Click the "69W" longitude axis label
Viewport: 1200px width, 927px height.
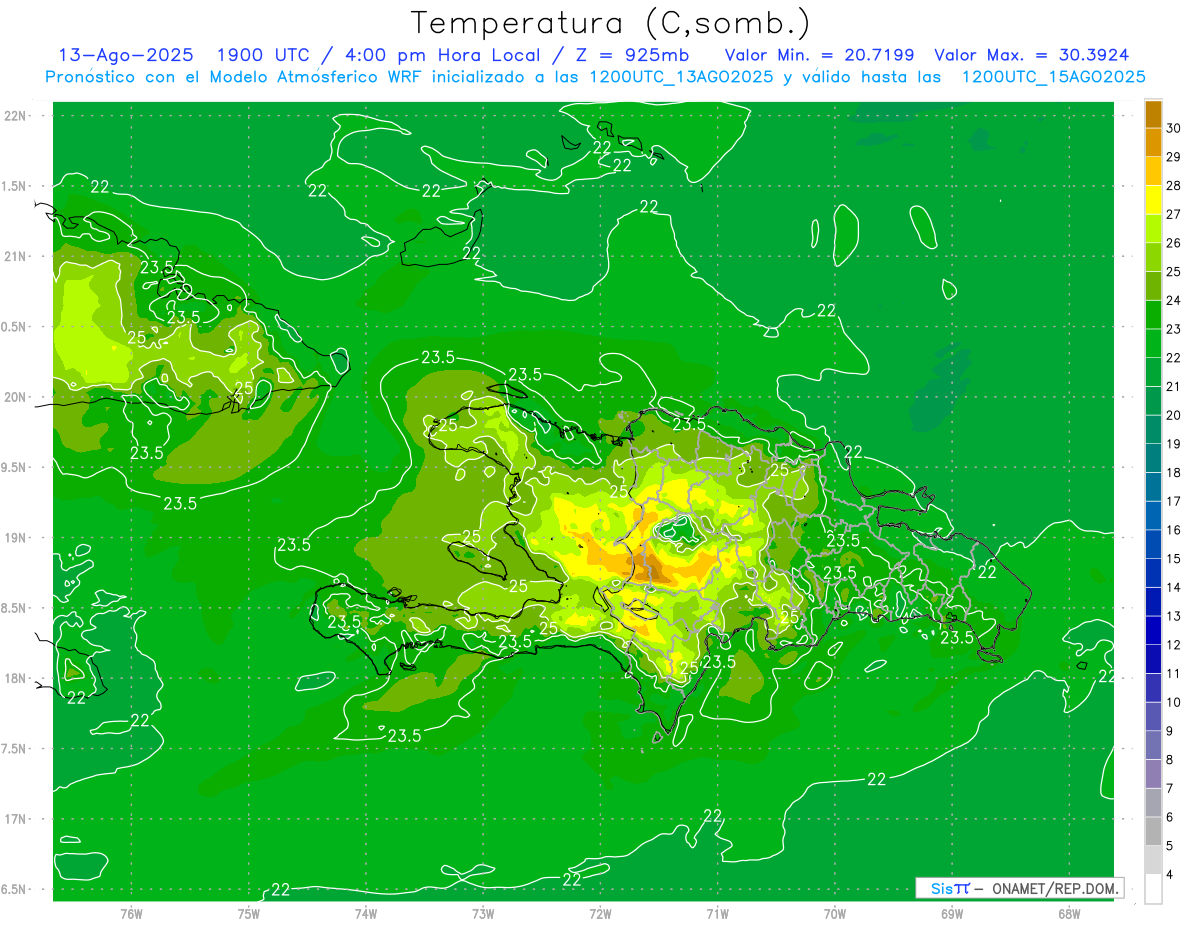click(x=952, y=913)
